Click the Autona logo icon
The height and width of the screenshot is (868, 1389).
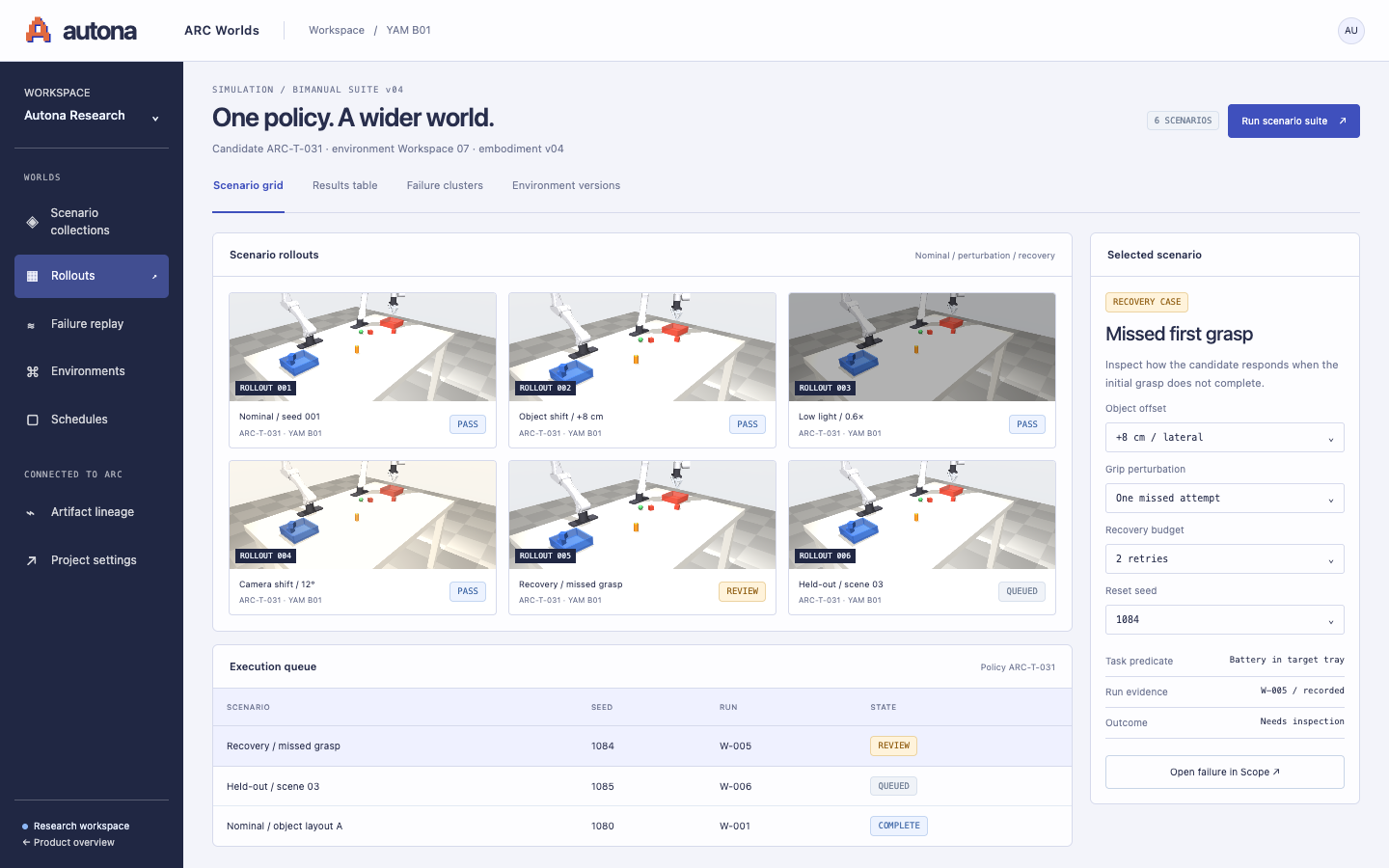tap(39, 30)
